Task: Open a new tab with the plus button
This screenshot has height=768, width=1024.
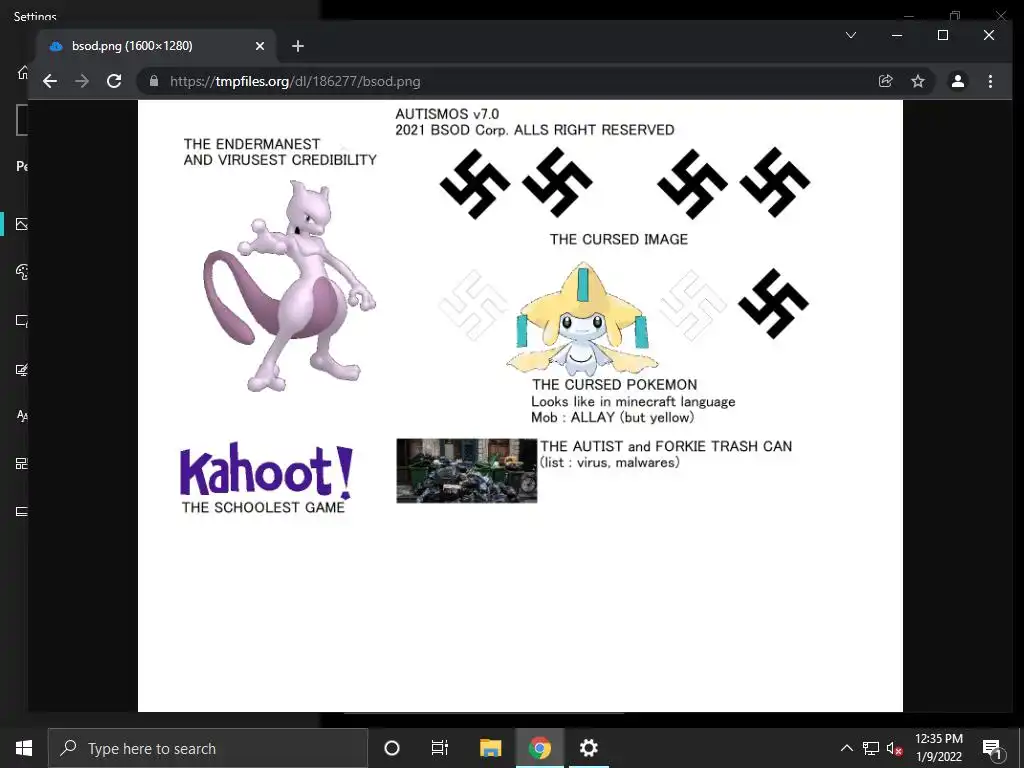Action: (298, 46)
